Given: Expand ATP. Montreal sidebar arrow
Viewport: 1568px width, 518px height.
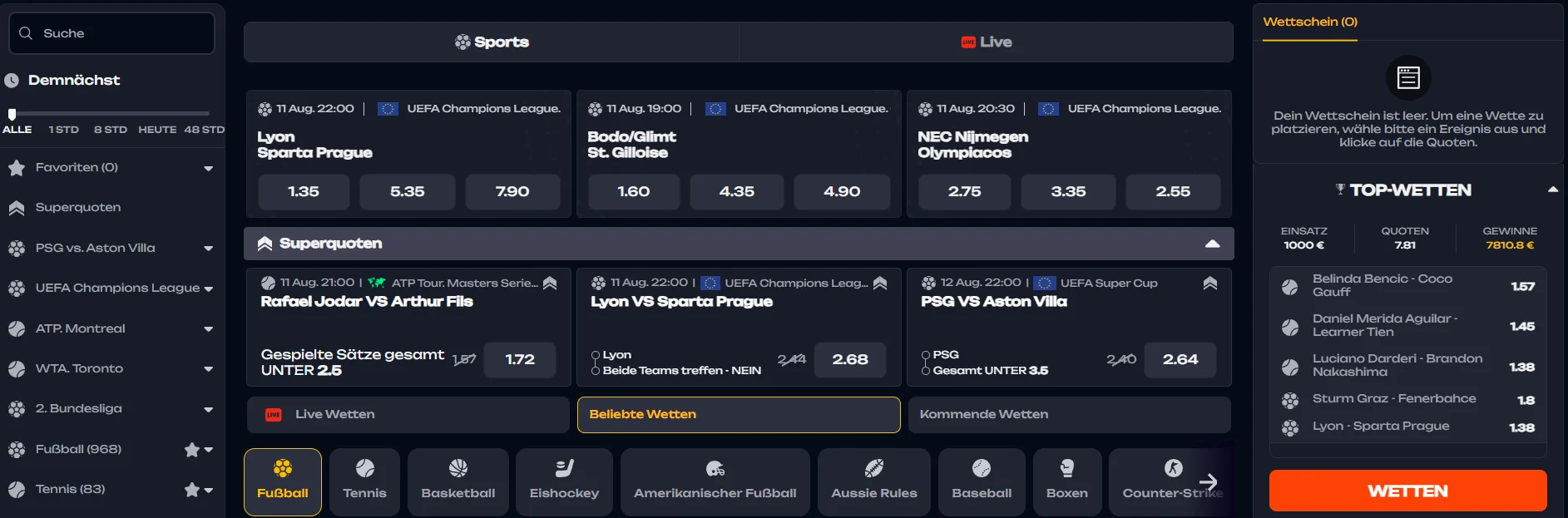Looking at the screenshot, I should pos(208,329).
